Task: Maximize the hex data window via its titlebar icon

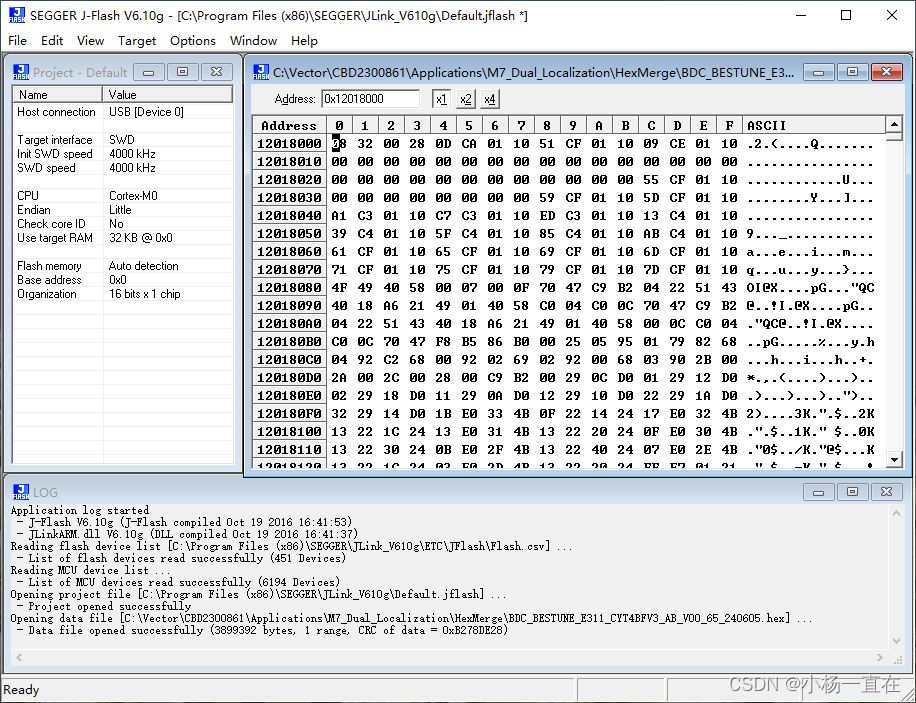Action: point(850,71)
